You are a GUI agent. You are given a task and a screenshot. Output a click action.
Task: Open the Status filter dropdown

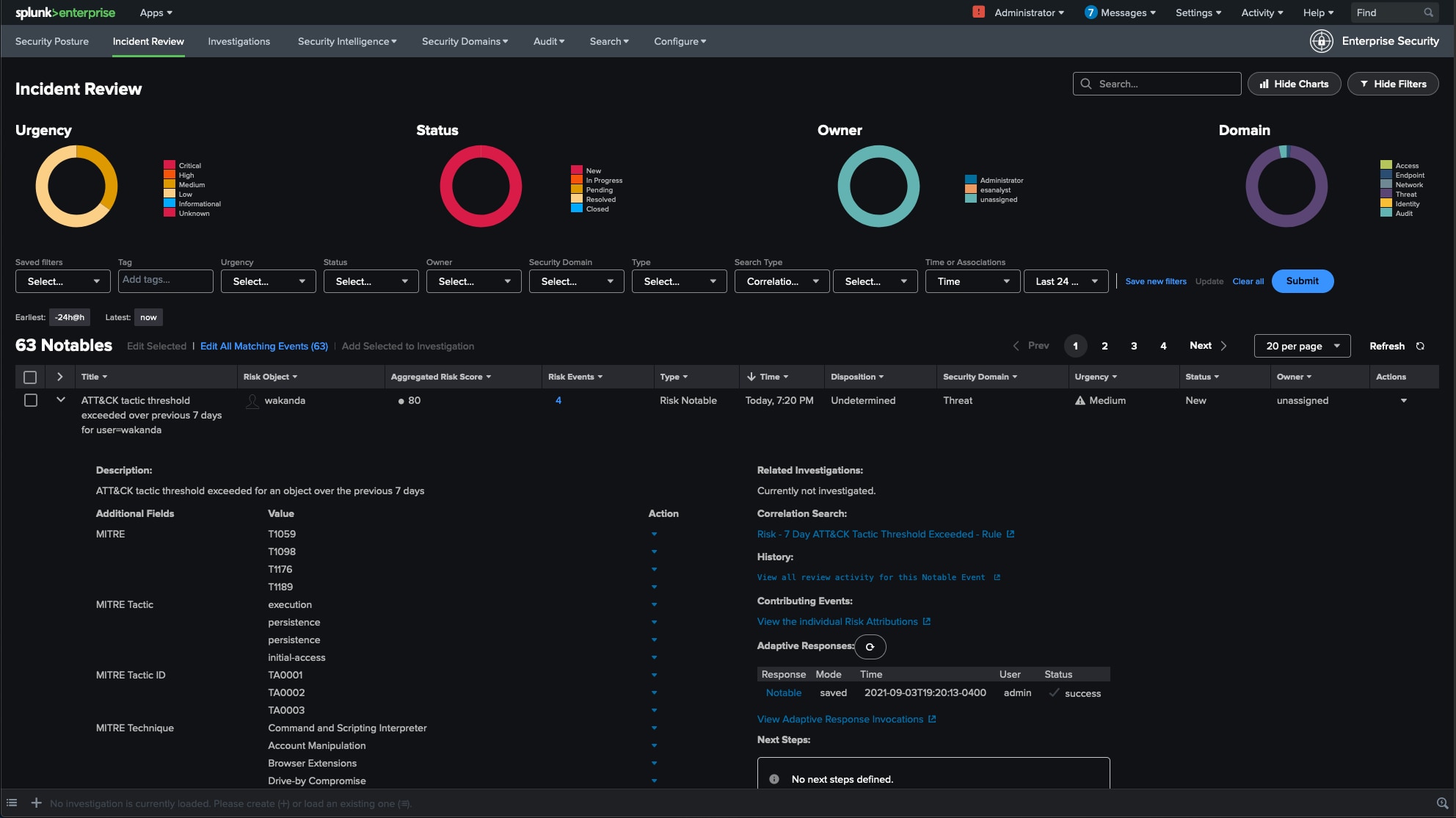371,281
